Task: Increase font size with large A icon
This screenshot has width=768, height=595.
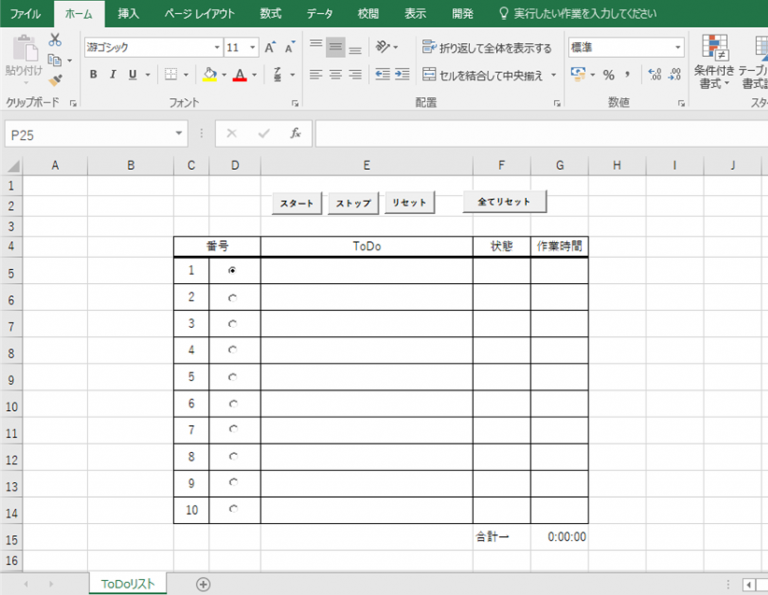Action: coord(270,47)
